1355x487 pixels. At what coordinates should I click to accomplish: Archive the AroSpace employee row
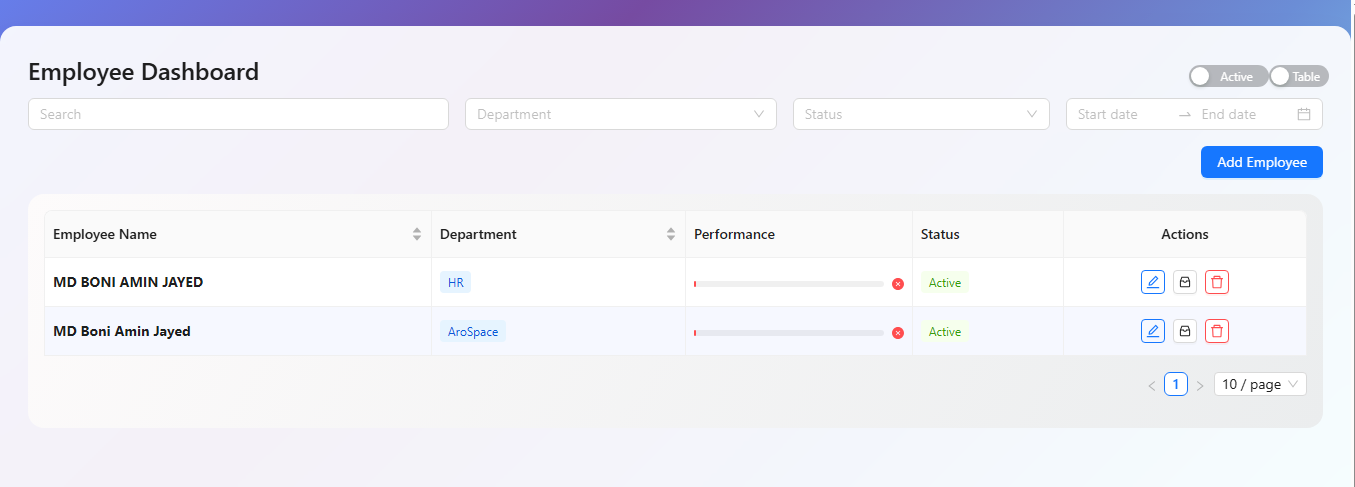pos(1184,331)
